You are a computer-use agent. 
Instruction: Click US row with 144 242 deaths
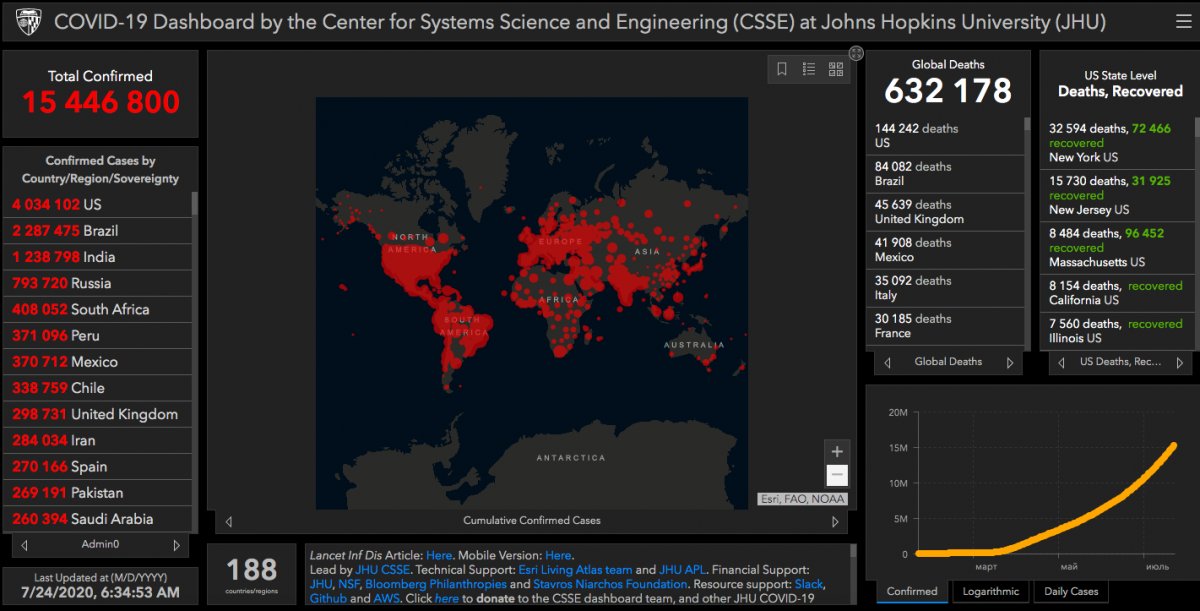point(945,136)
